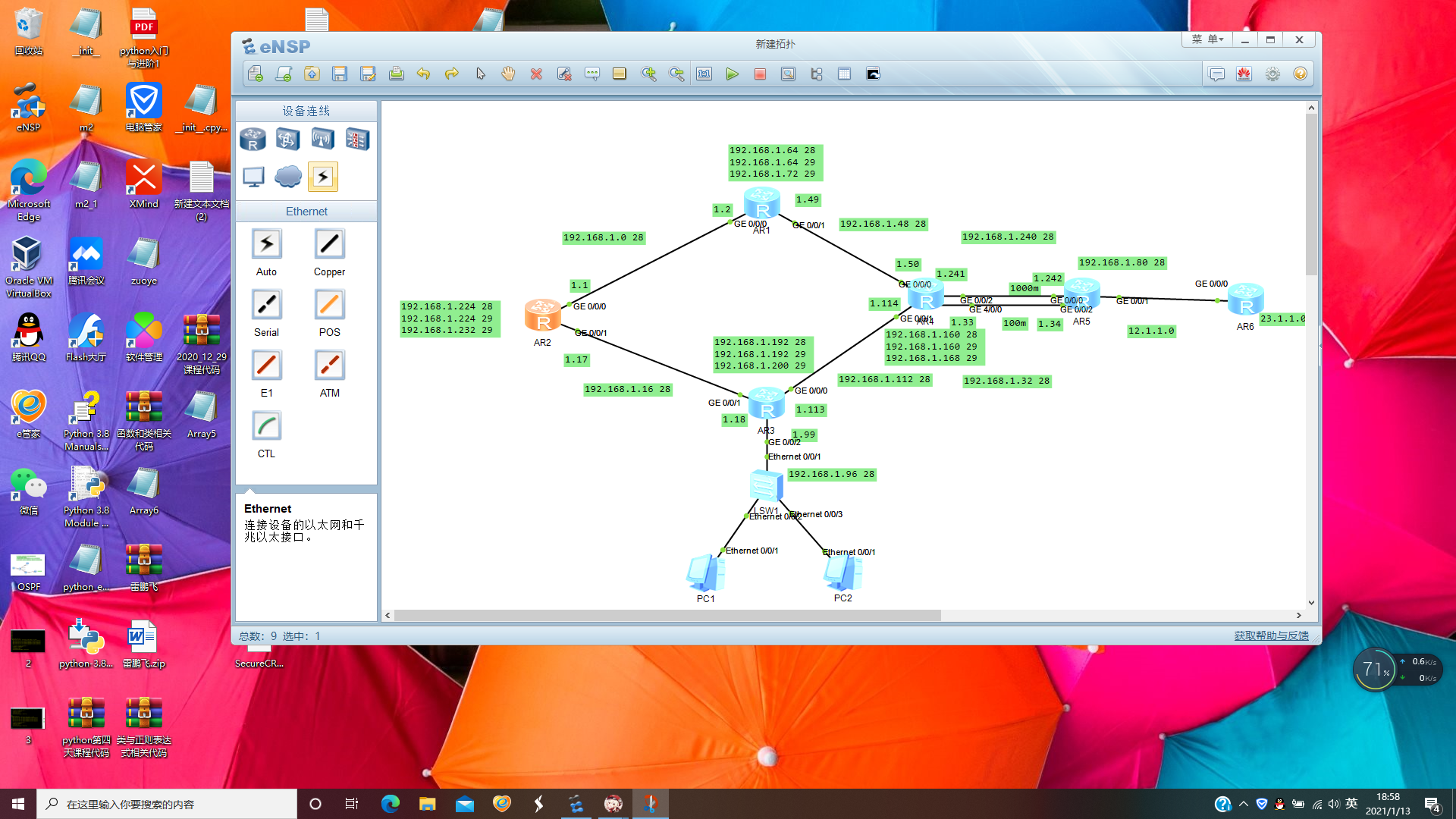1456x819 pixels.
Task: Click the red X delete tool
Action: coord(536,74)
